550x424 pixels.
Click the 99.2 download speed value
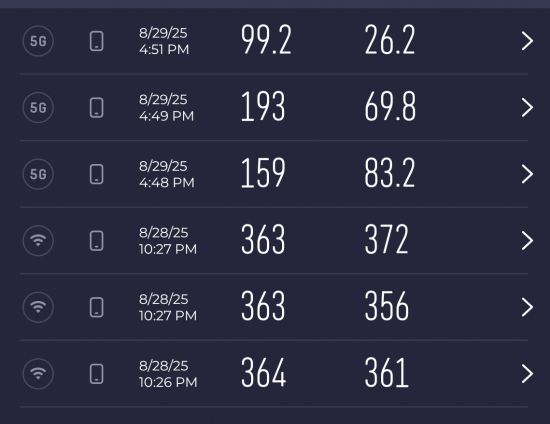[x=266, y=40]
